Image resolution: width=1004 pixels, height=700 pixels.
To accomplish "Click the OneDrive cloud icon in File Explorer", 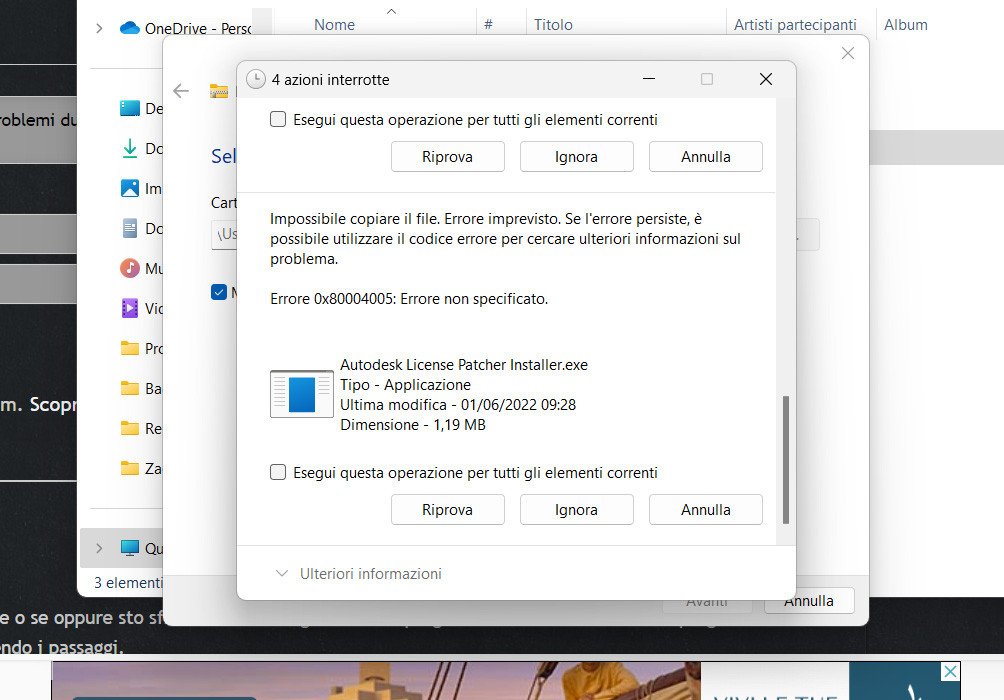I will 129,28.
